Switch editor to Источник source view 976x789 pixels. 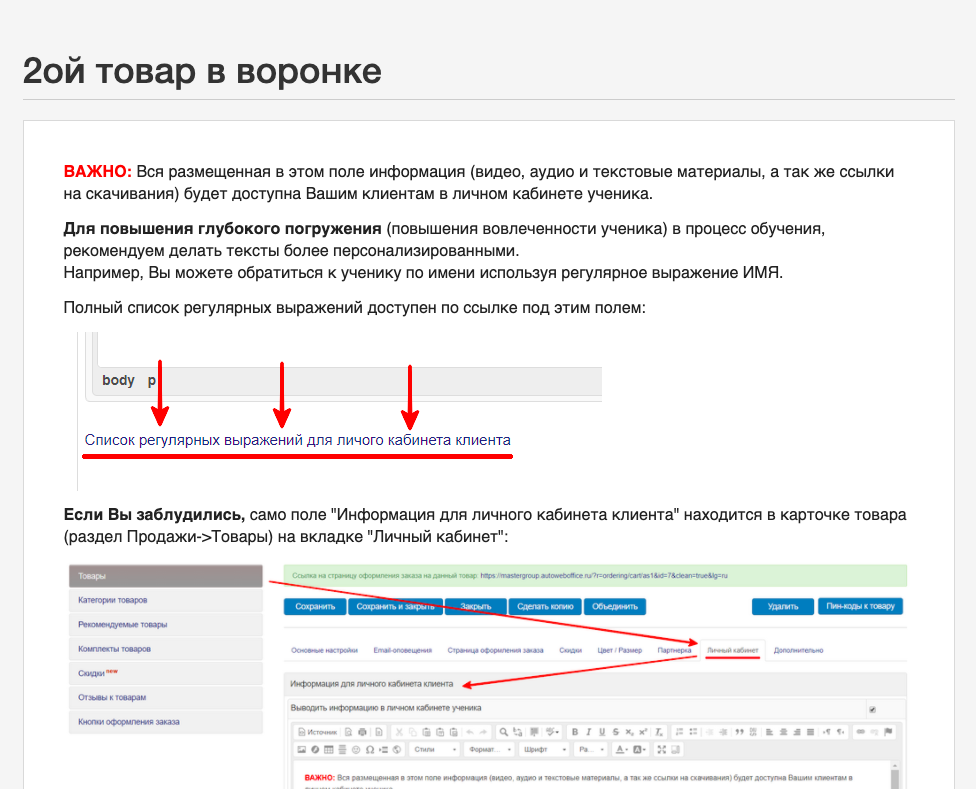317,732
